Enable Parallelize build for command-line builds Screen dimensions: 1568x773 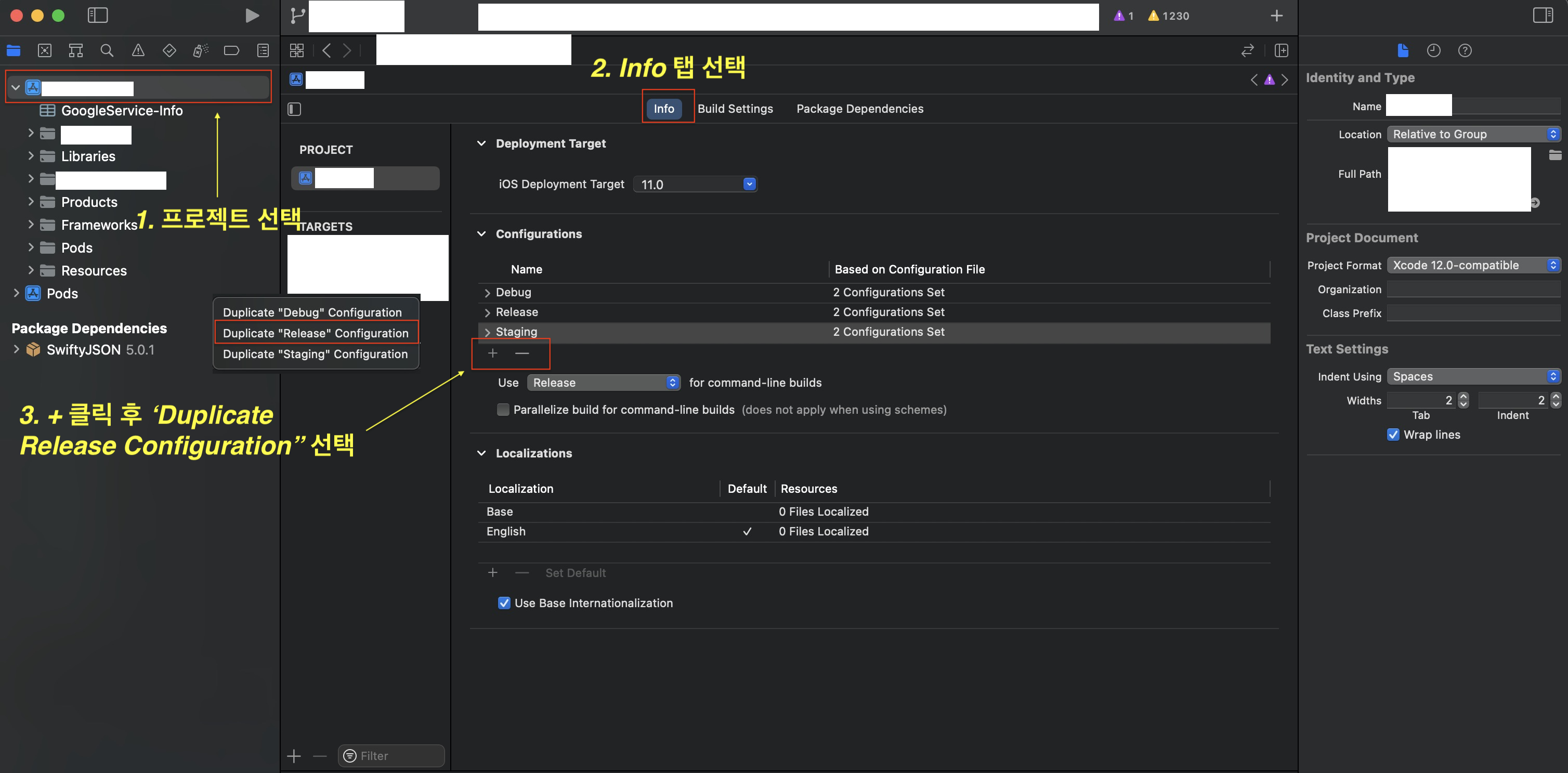(503, 410)
